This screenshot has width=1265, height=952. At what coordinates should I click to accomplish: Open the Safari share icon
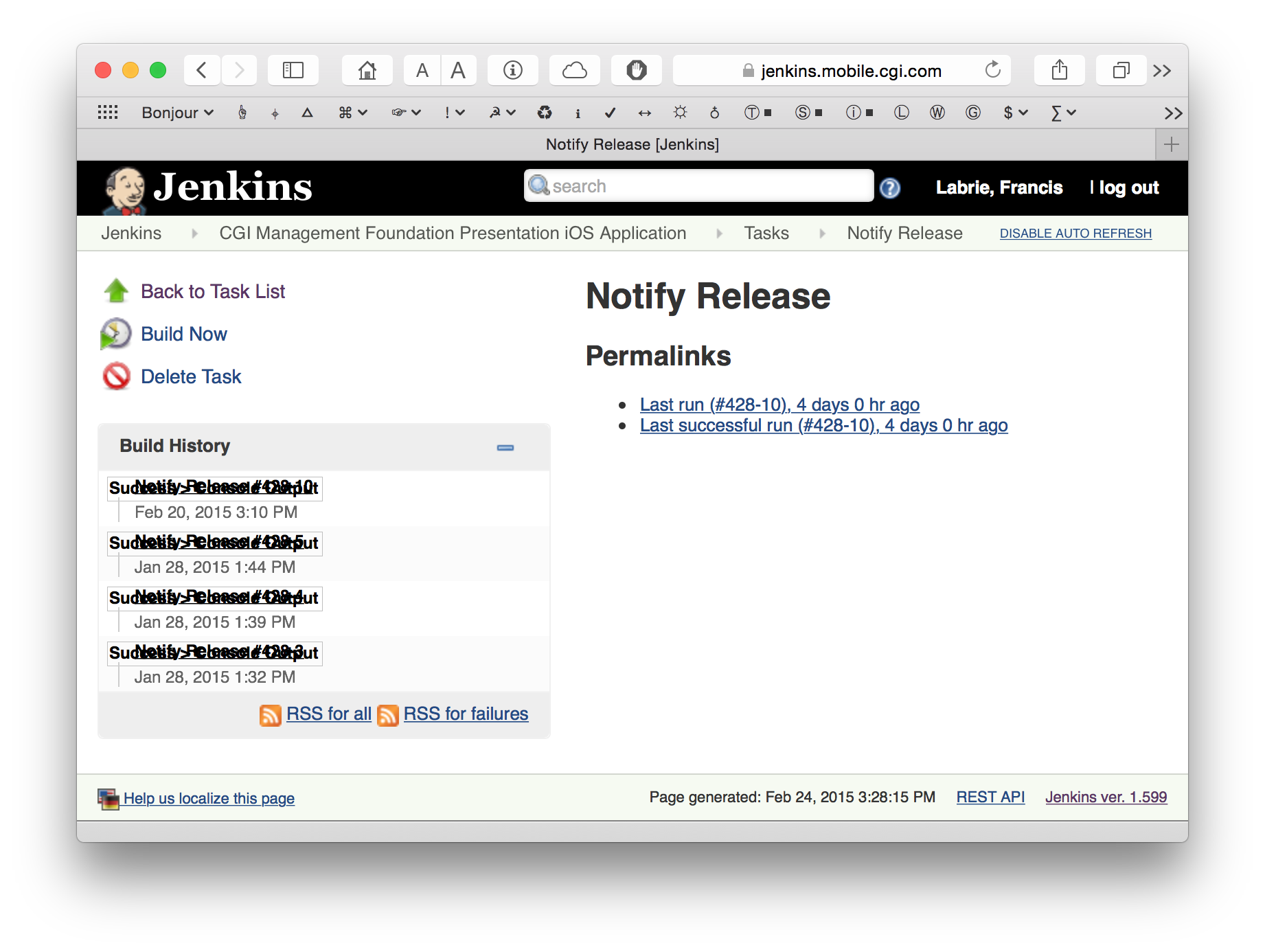pos(1059,71)
